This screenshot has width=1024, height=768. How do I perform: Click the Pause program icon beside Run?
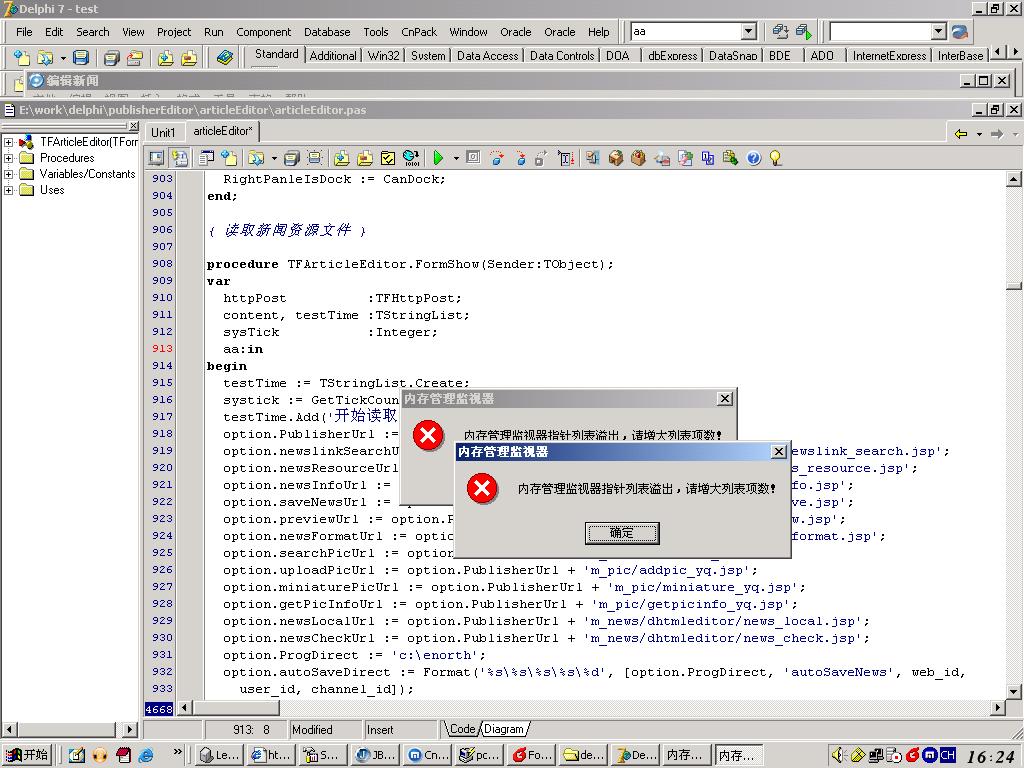473,158
